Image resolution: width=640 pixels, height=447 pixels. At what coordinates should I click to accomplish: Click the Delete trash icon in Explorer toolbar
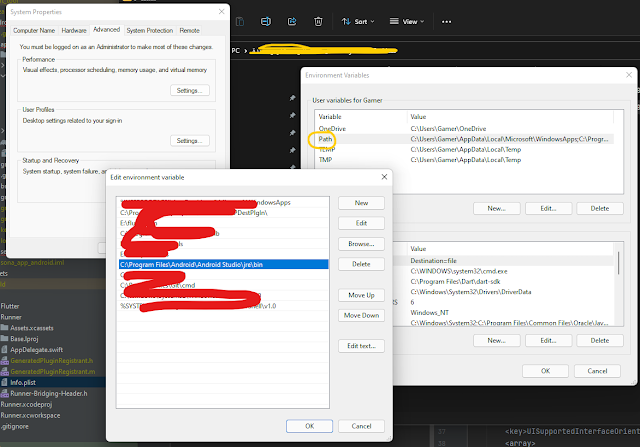click(318, 20)
